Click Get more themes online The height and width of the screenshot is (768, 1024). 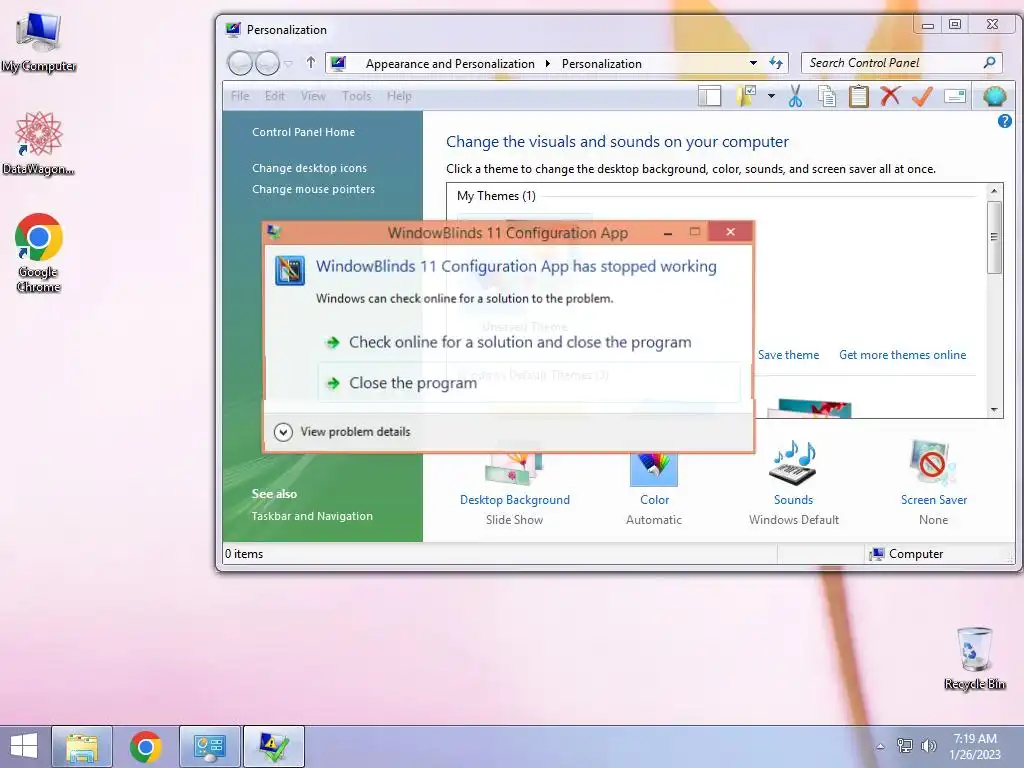903,355
